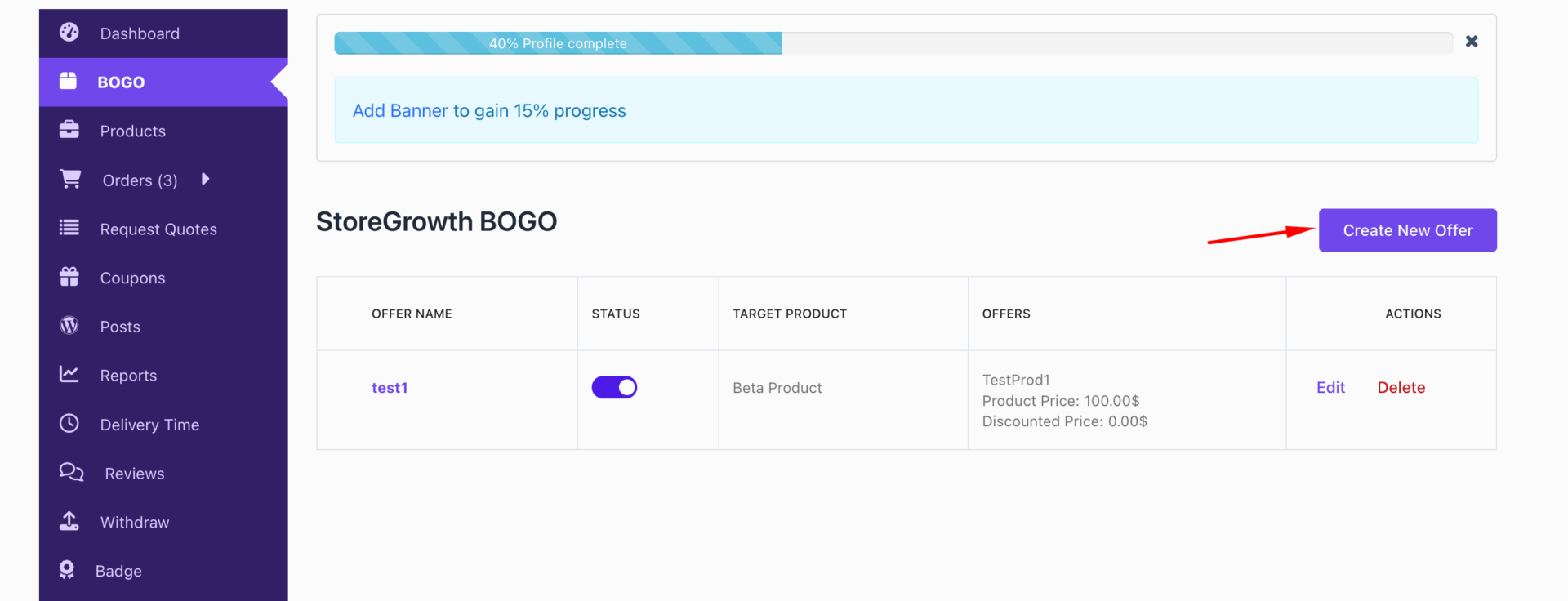Delete the test1 offer

pyautogui.click(x=1401, y=388)
